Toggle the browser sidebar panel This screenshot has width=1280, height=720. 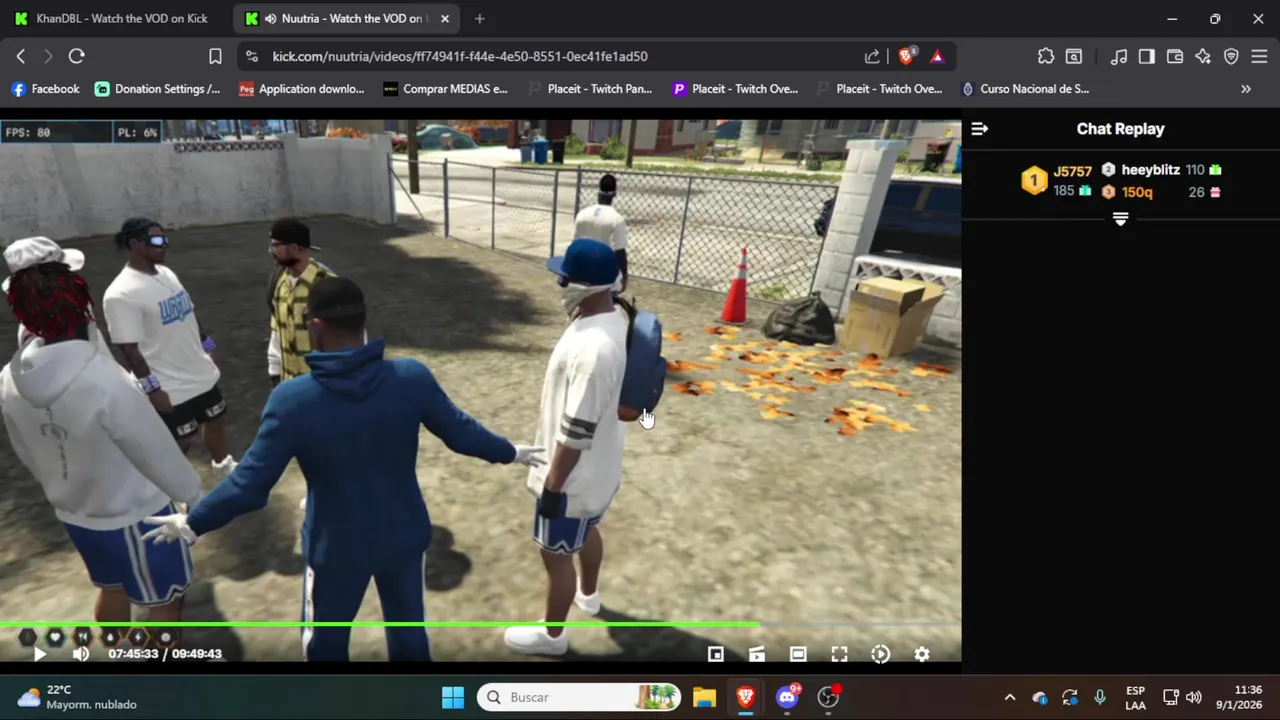[1147, 57]
